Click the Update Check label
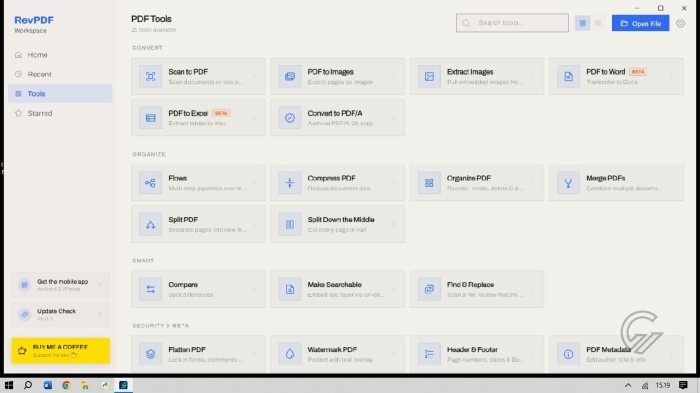 pyautogui.click(x=56, y=311)
